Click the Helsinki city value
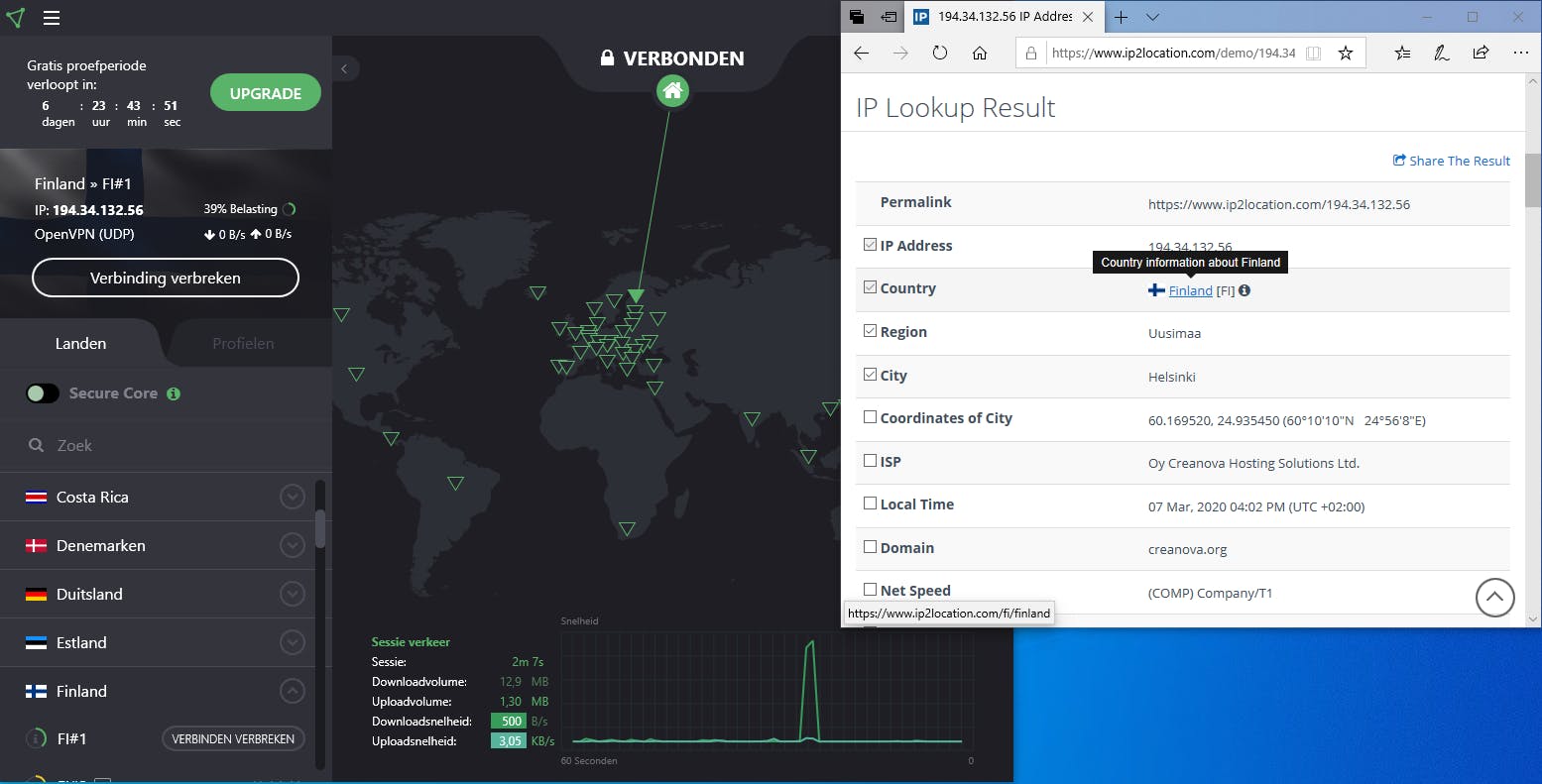 click(x=1172, y=377)
